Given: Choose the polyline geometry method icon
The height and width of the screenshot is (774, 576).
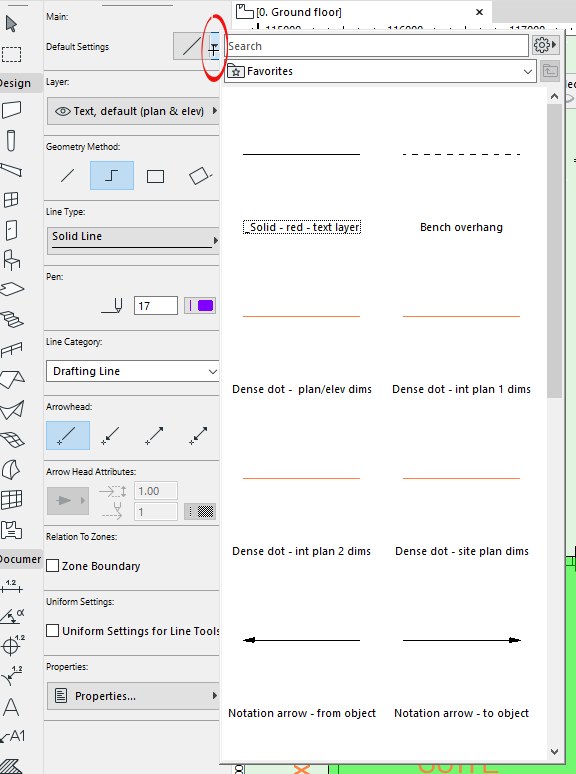Looking at the screenshot, I should 112,176.
